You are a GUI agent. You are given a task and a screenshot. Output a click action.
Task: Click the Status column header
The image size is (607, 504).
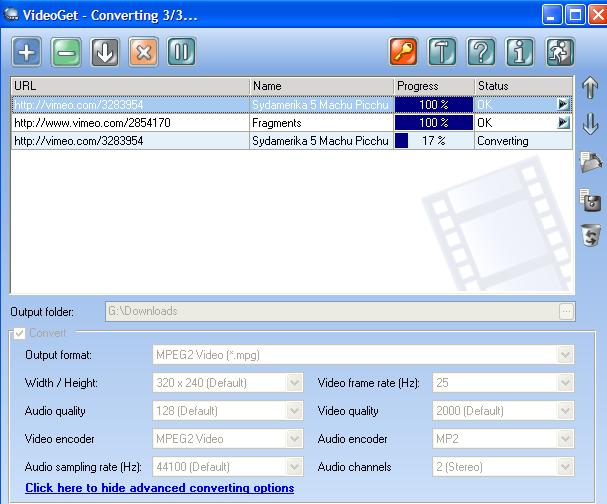click(523, 86)
